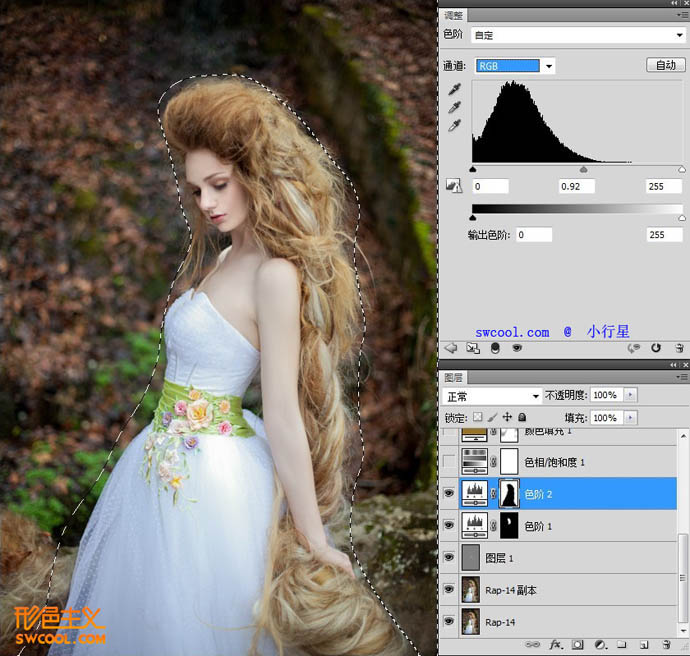Click the return to adjustment list arrow

tap(449, 348)
